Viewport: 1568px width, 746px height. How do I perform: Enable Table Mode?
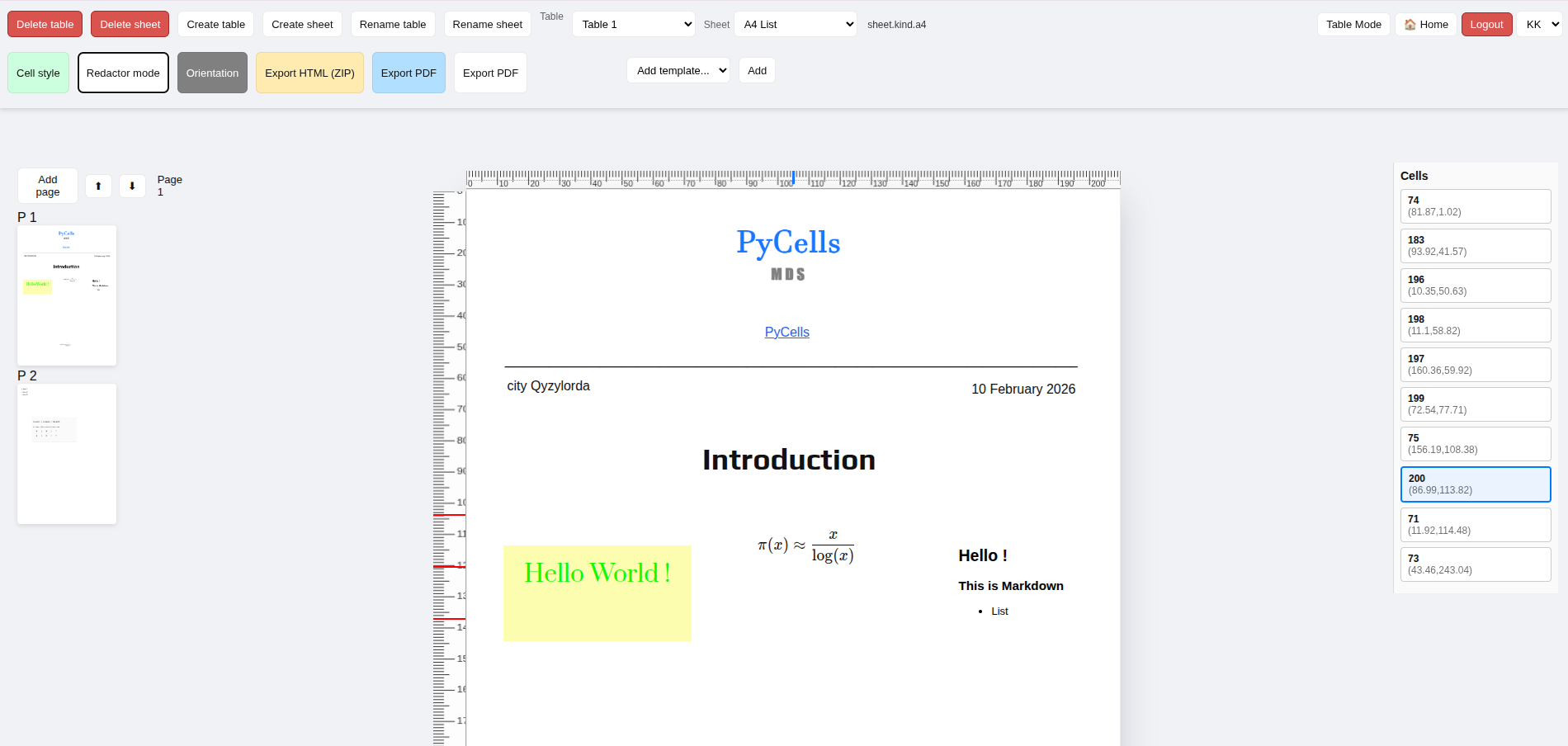click(1353, 24)
